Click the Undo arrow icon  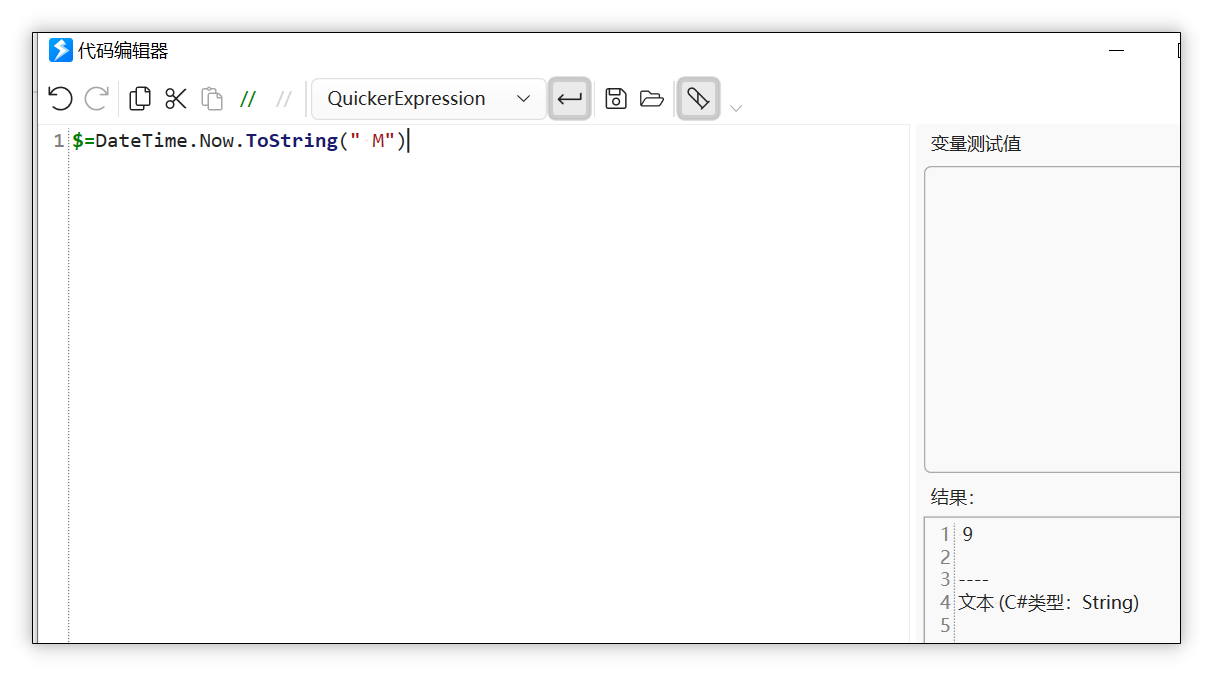pyautogui.click(x=60, y=98)
